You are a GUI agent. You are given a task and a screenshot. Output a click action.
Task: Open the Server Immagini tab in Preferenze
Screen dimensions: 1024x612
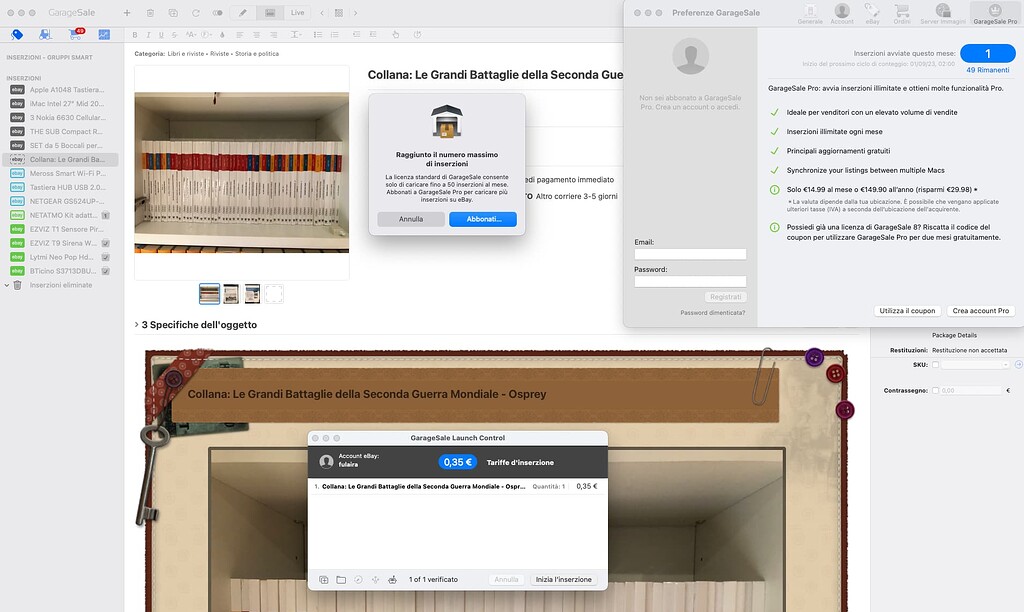(943, 14)
